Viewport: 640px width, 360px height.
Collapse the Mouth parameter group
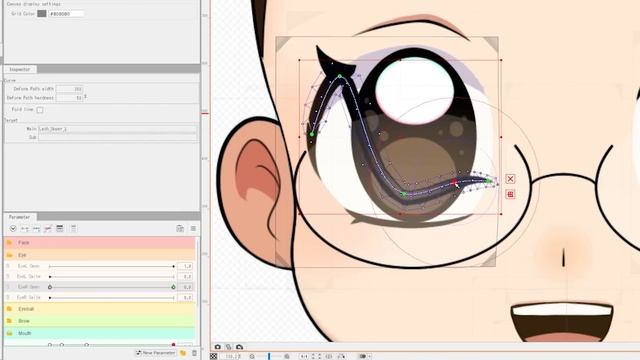tap(9, 333)
